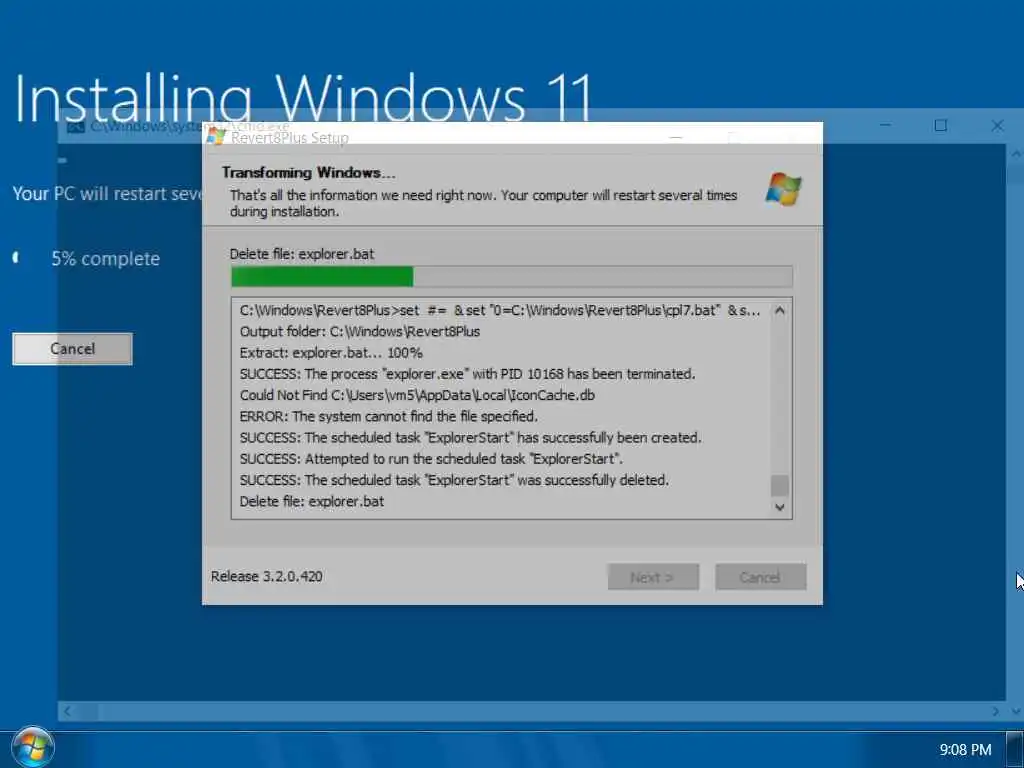Select the first log line containing cpl7.bat
The image size is (1024, 768).
(500, 311)
